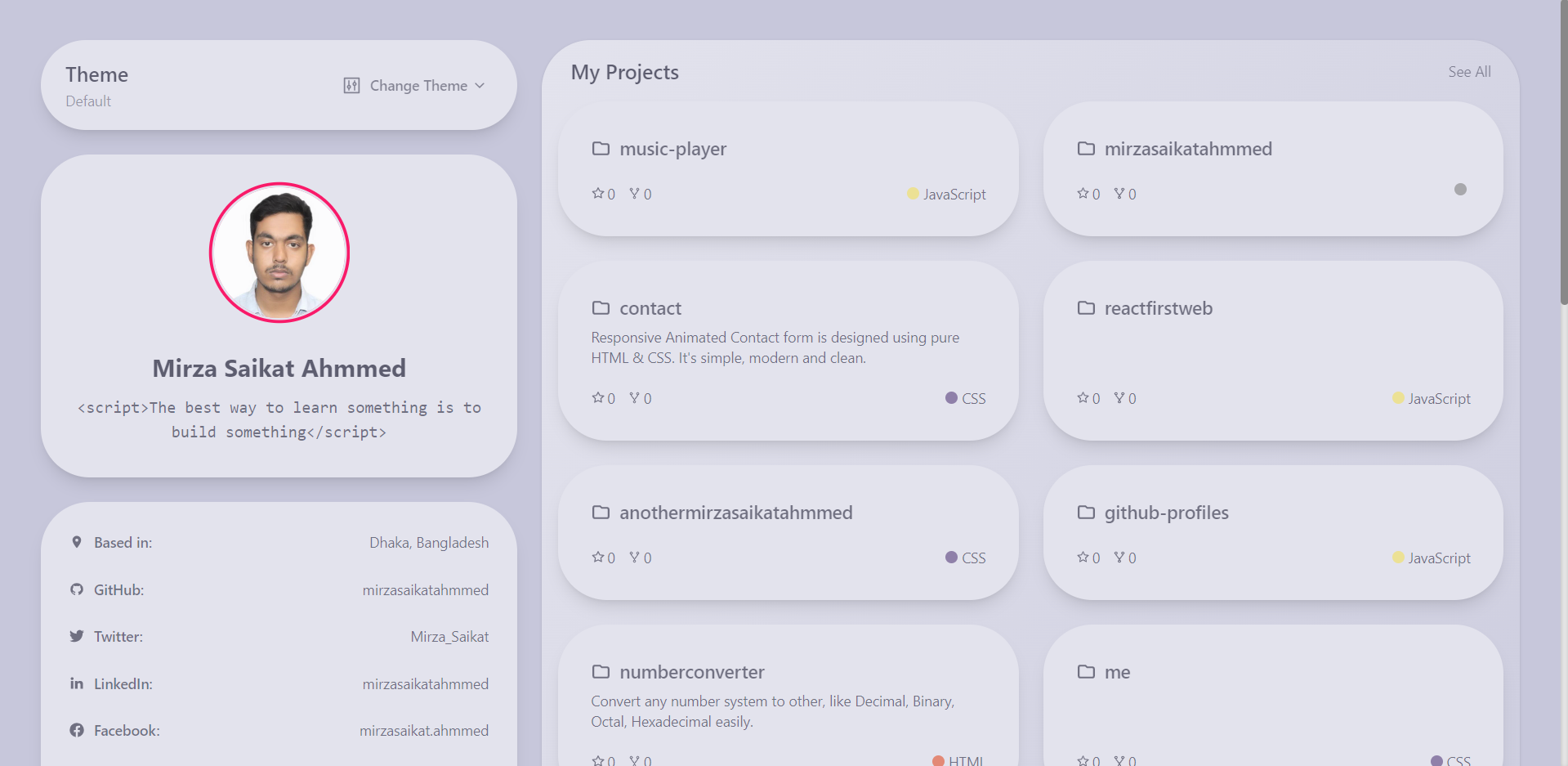Viewport: 1568px width, 766px height.
Task: Click the GitHub icon in profile details
Action: 77,589
